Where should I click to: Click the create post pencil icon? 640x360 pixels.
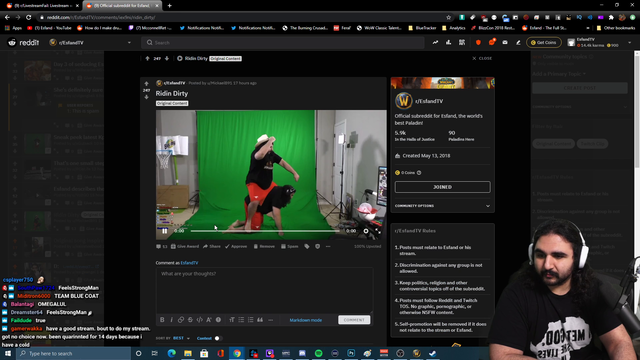518,42
